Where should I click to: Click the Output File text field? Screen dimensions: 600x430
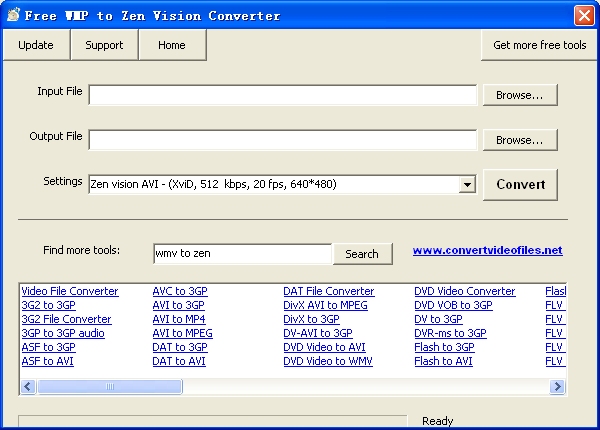point(283,140)
